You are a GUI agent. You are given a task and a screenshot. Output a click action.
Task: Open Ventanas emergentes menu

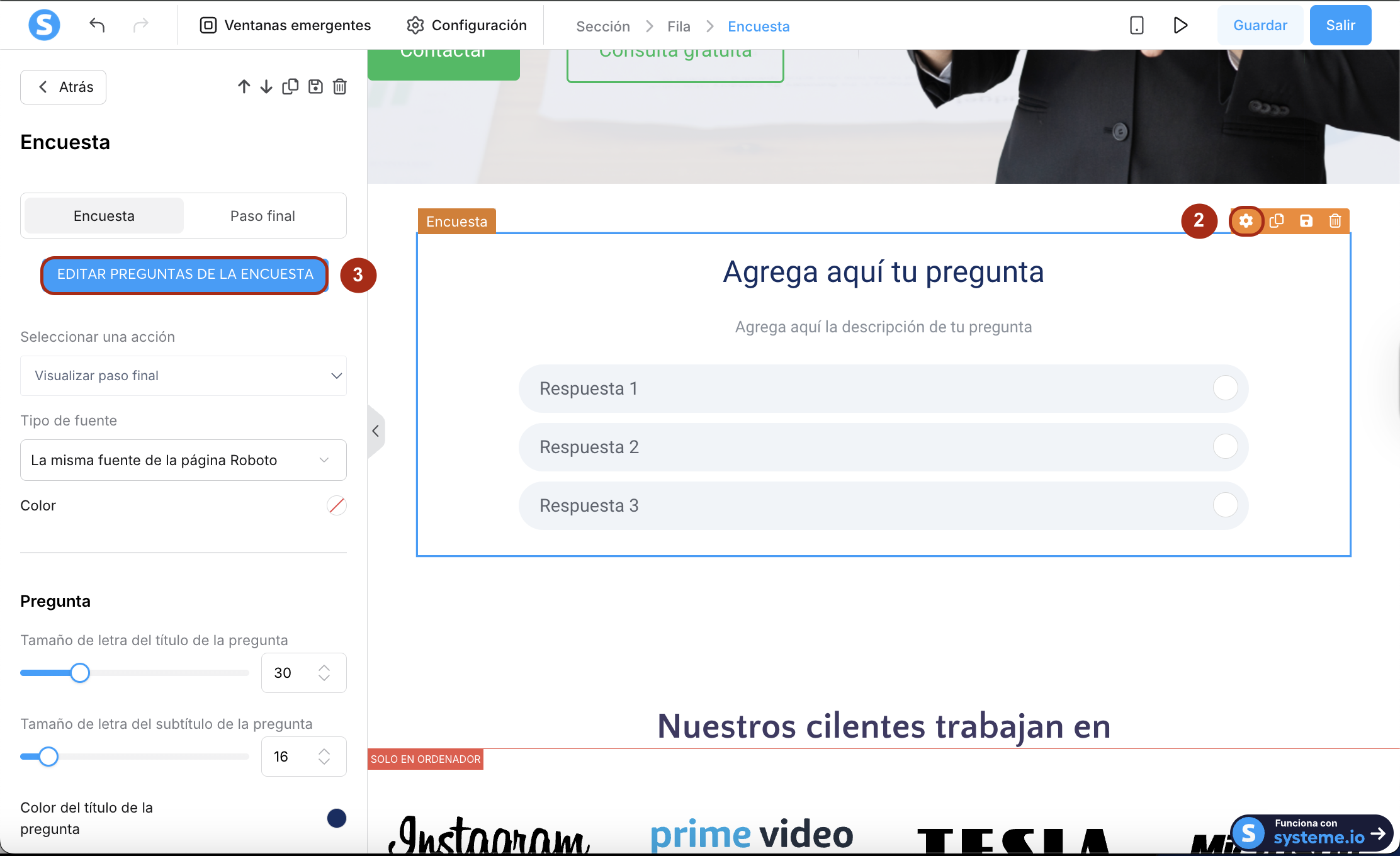click(285, 25)
